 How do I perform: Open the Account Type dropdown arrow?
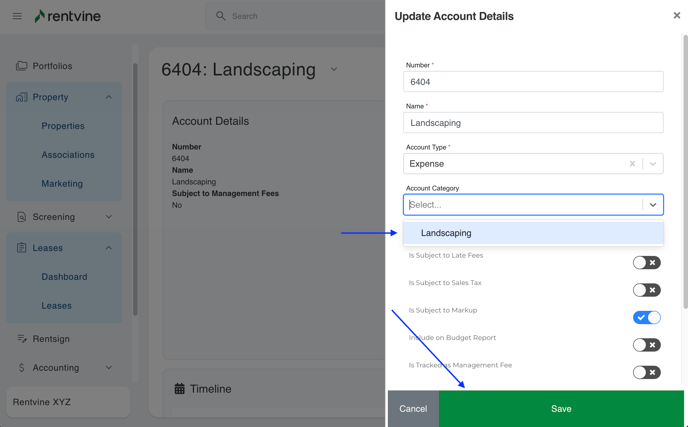point(653,164)
